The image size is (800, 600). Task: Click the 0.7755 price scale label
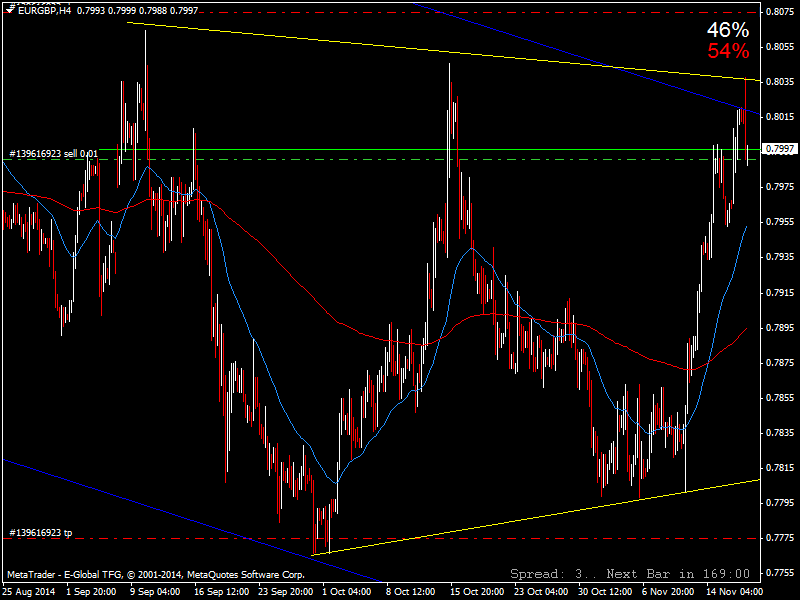tap(780, 573)
